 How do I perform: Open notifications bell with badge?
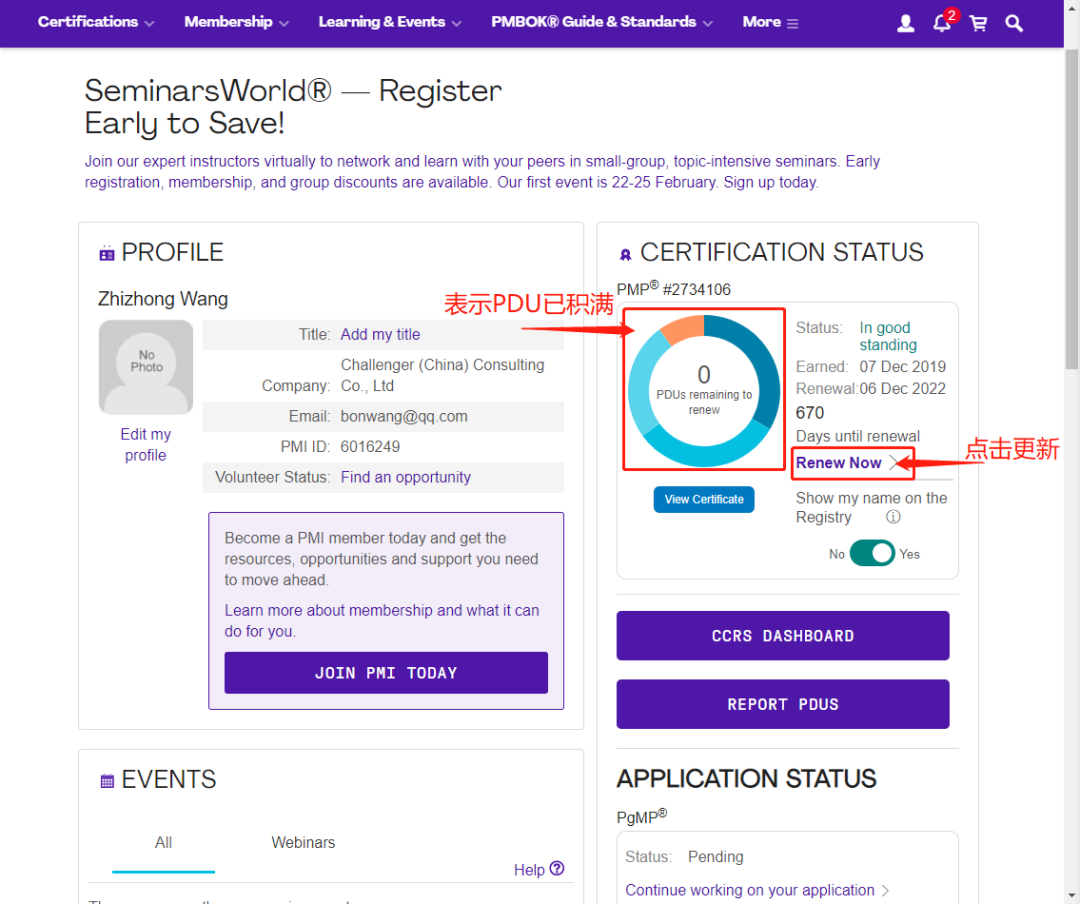(x=944, y=21)
